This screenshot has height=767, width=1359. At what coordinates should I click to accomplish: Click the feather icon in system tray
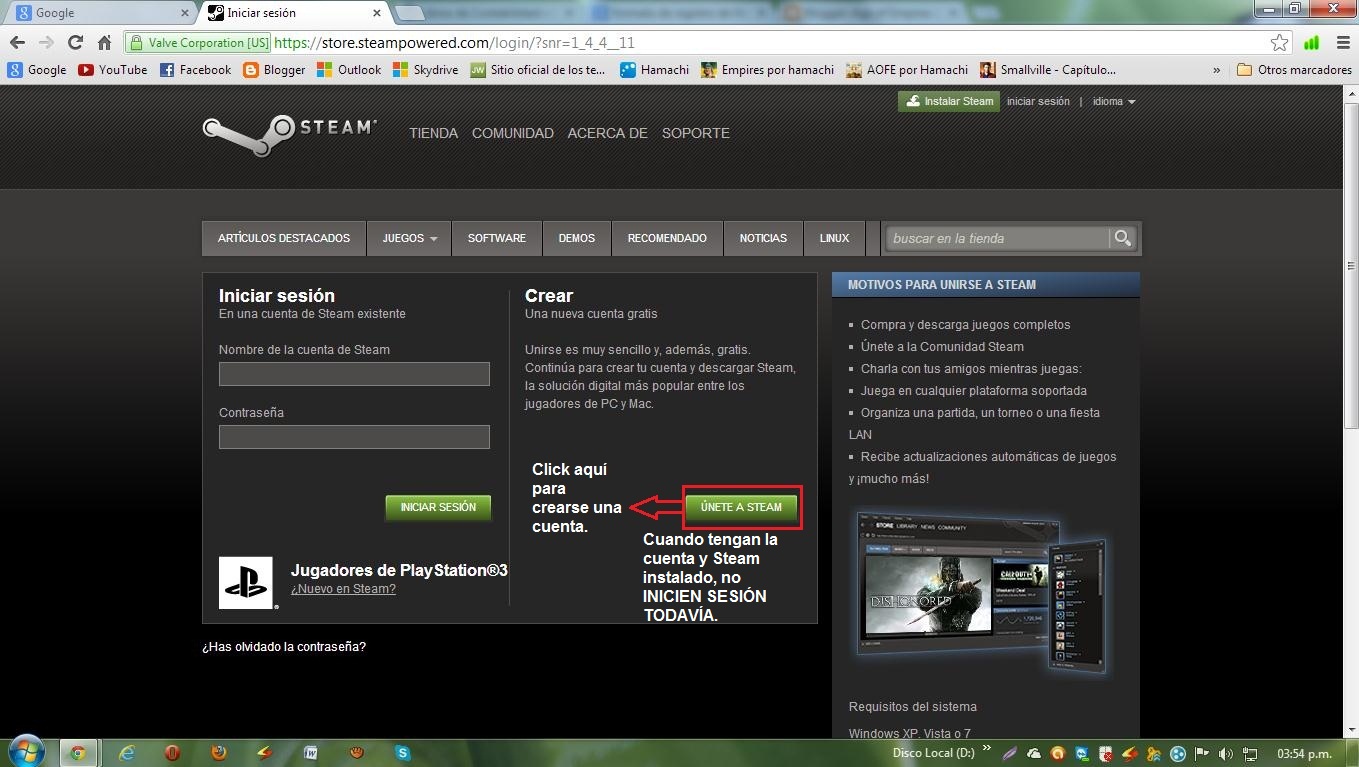[x=1009, y=753]
